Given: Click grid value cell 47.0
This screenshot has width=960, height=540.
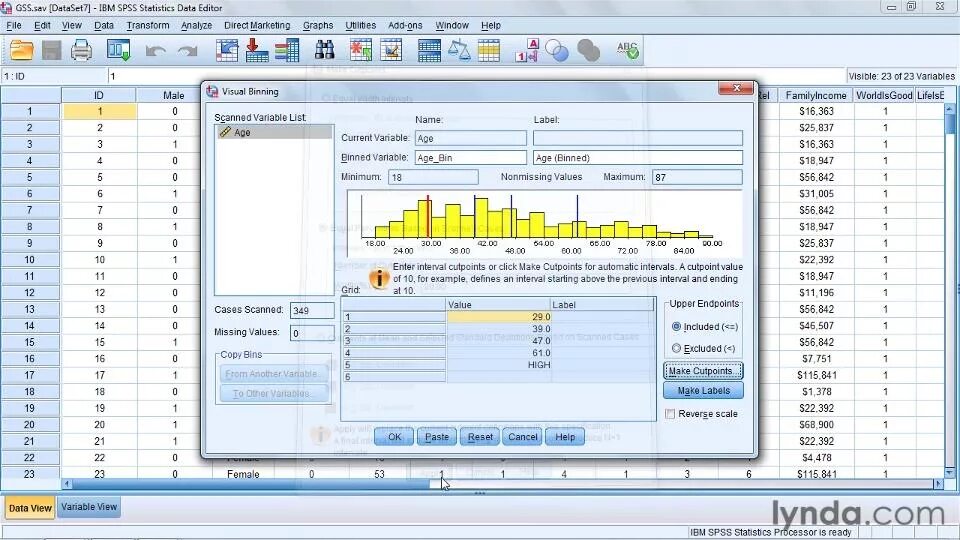Looking at the screenshot, I should pyautogui.click(x=499, y=340).
